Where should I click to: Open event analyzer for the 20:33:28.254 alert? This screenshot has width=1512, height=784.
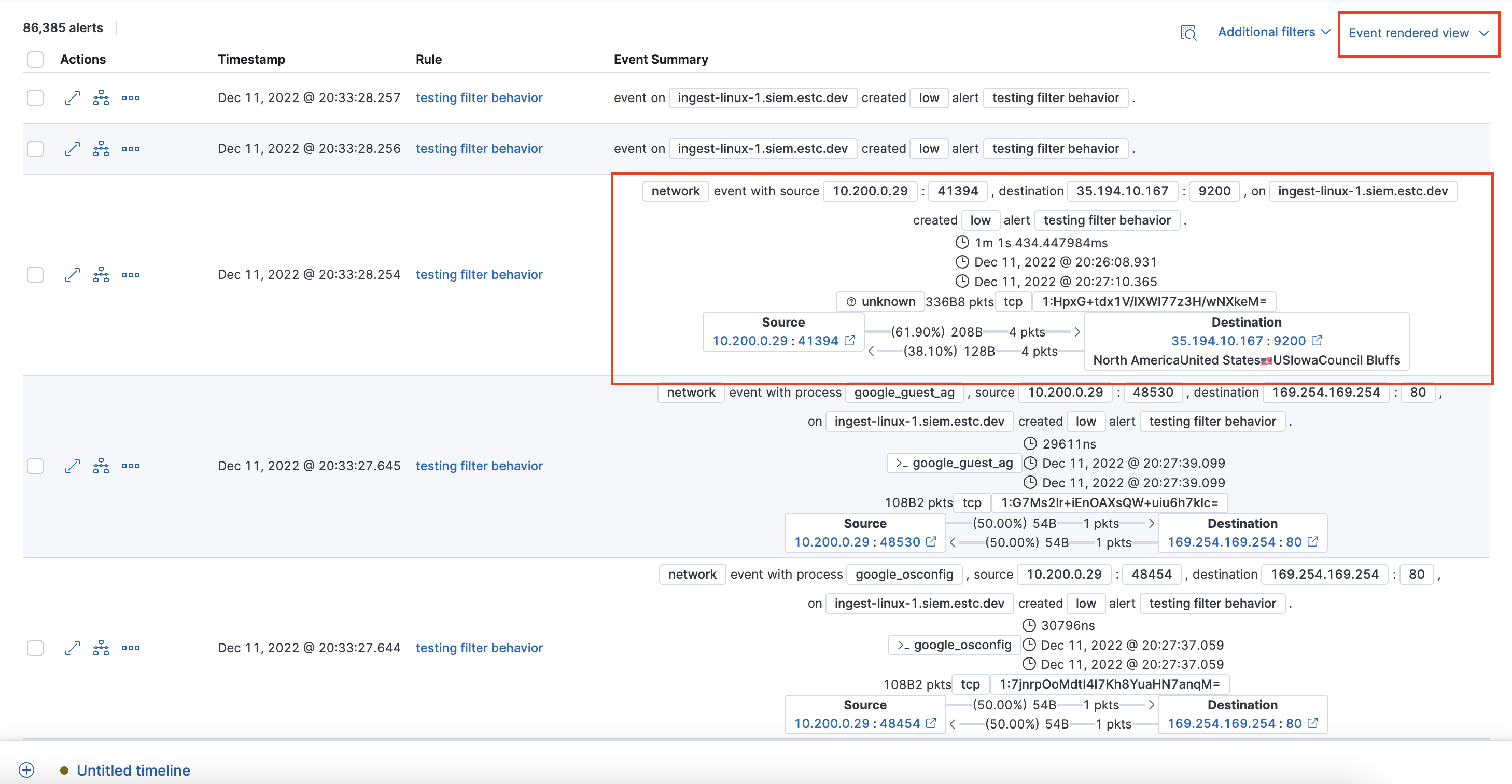click(x=101, y=274)
